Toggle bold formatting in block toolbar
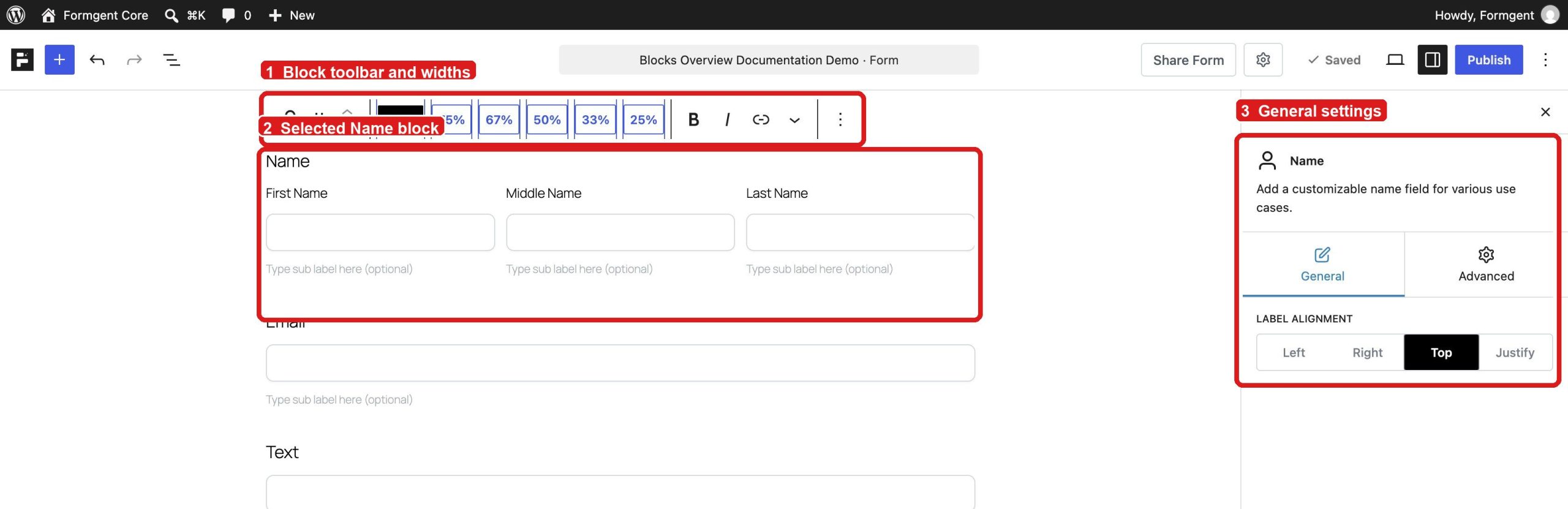This screenshot has width=1568, height=509. tap(693, 119)
